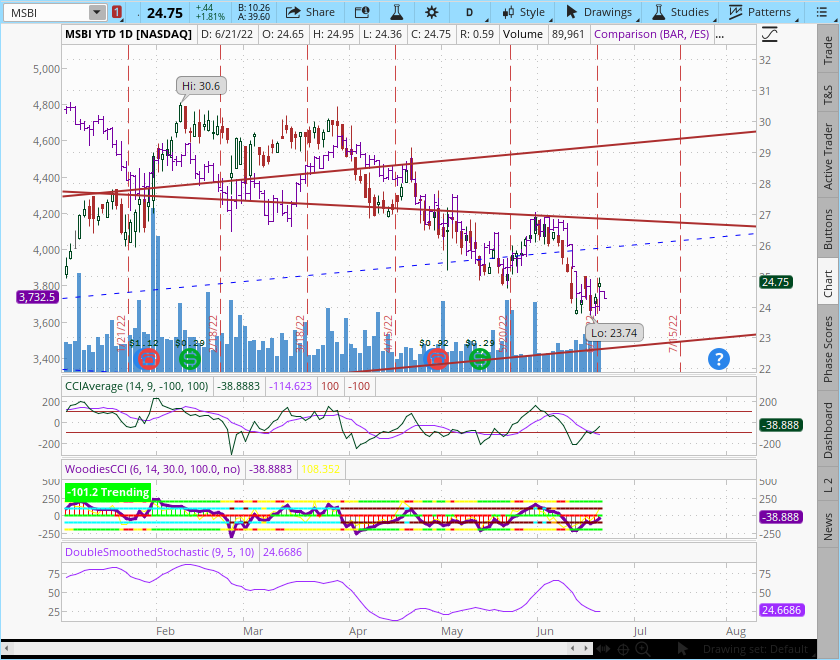This screenshot has height=660, width=840.
Task: Select the crosshair icon in bottom bar
Action: (x=622, y=649)
